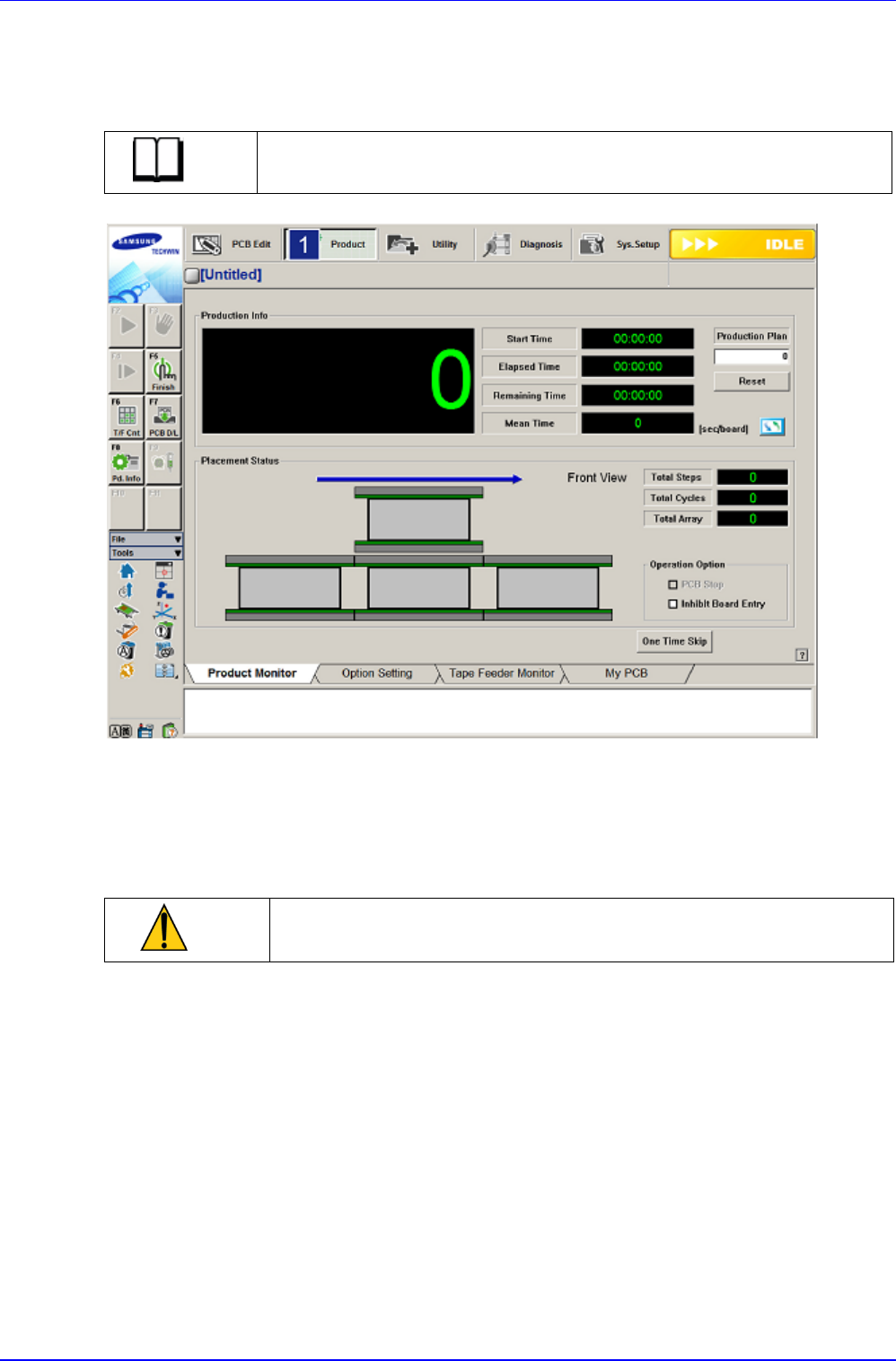896x1361 pixels.
Task: Expand the Tools dropdown in sidebar
Action: click(x=145, y=553)
